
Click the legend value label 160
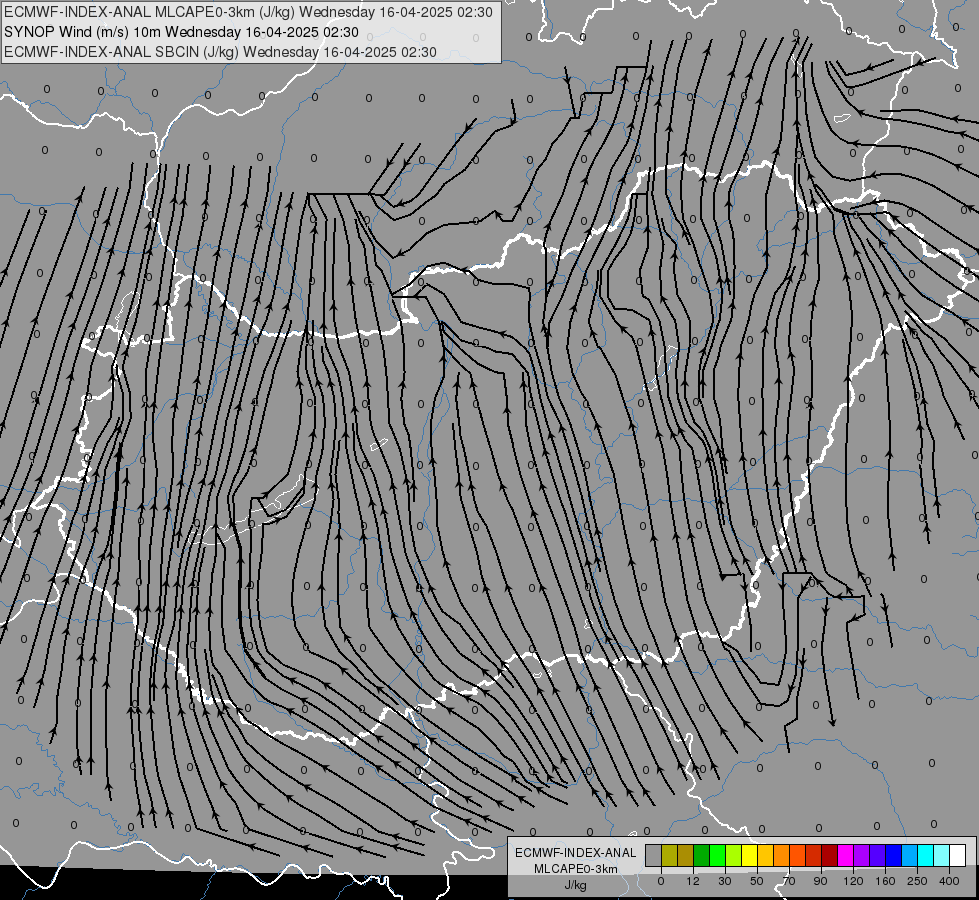(885, 881)
